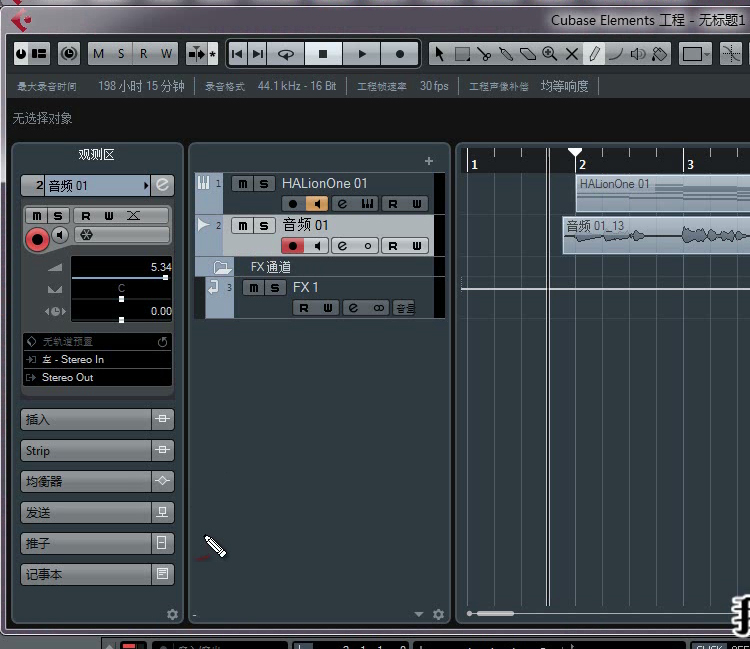Toggle the mono/stereo circle button on 音频 01 track
Viewport: 750px width, 649px height.
[x=367, y=246]
